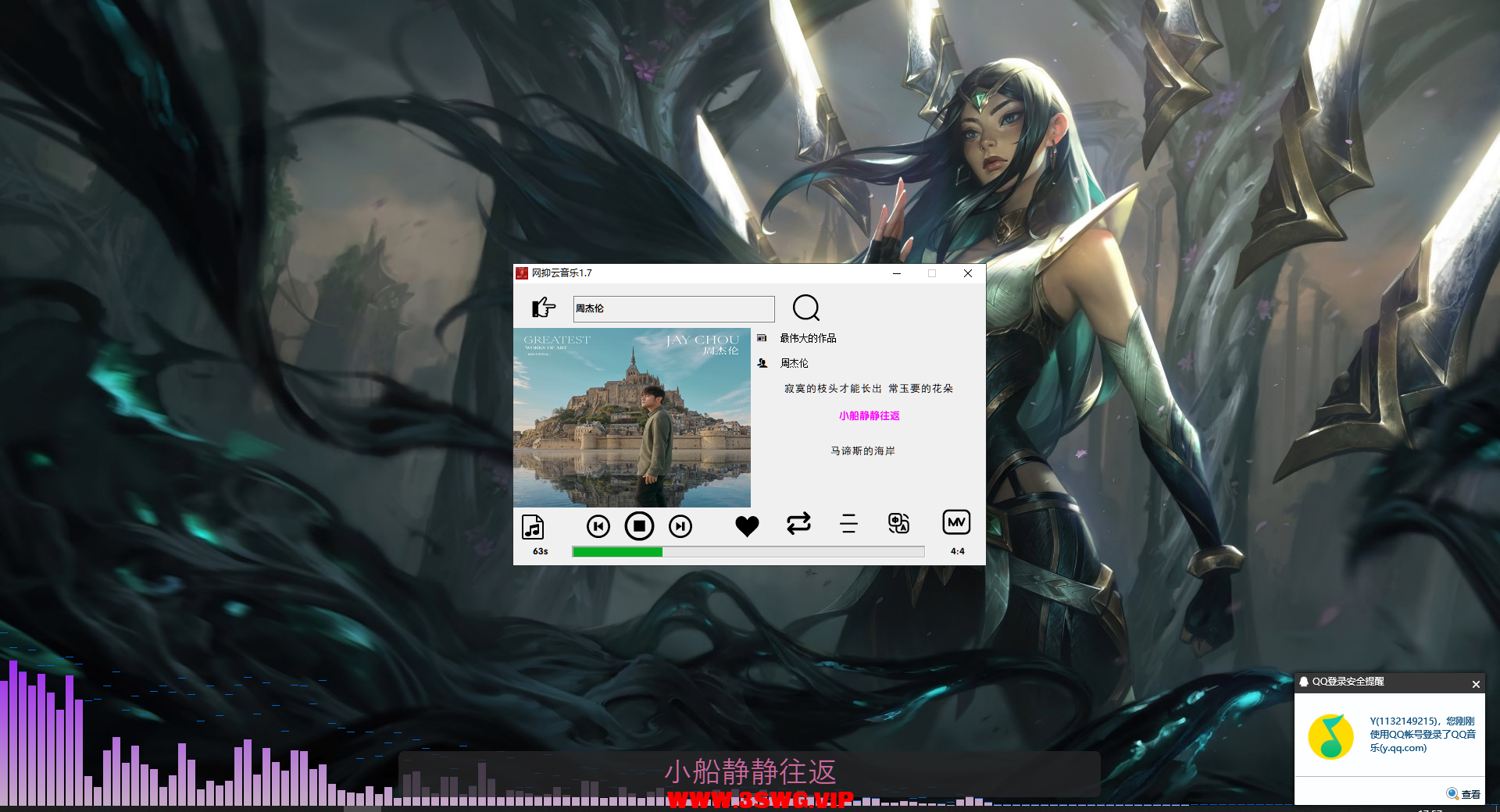Click the lyric translation icon

point(898,523)
